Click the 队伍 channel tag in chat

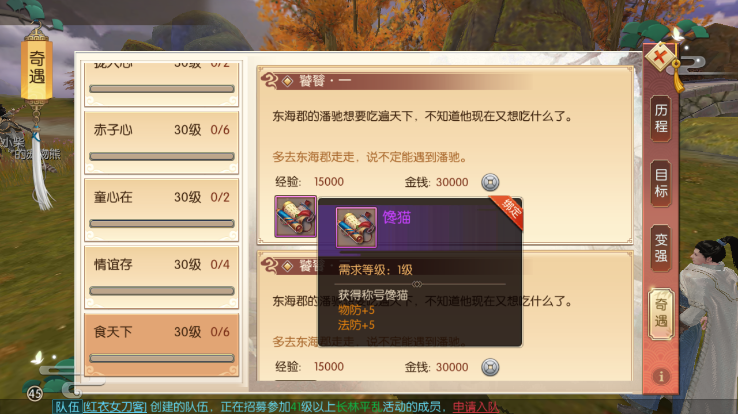(x=67, y=407)
